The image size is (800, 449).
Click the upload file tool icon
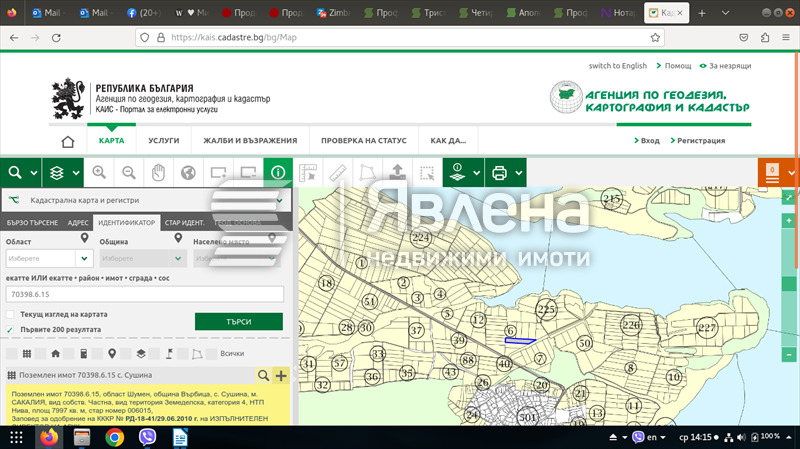398,172
